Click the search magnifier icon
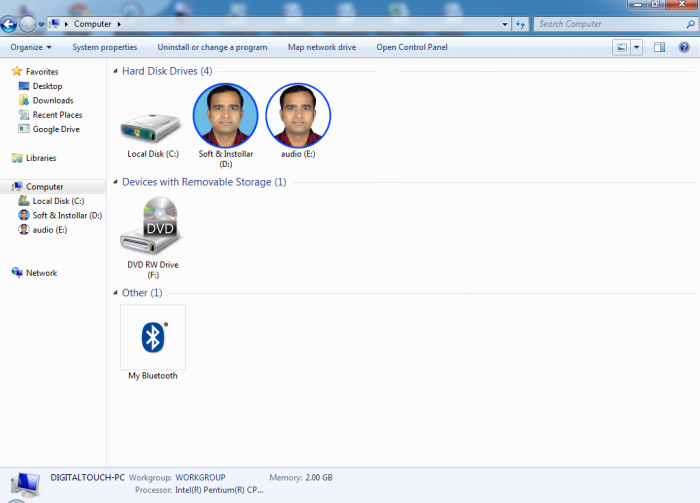This screenshot has width=700, height=503. pyautogui.click(x=690, y=24)
